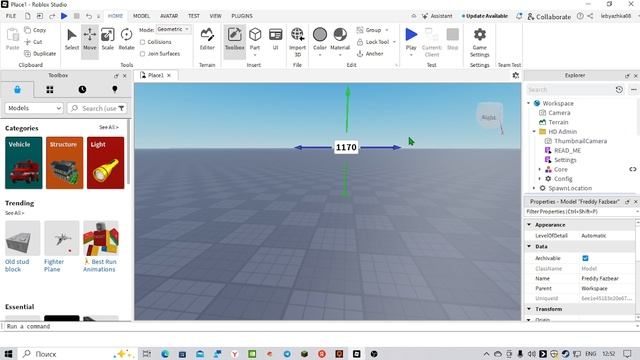The image size is (640, 360).
Task: Switch to the AVATAR ribbon tab
Action: click(169, 16)
